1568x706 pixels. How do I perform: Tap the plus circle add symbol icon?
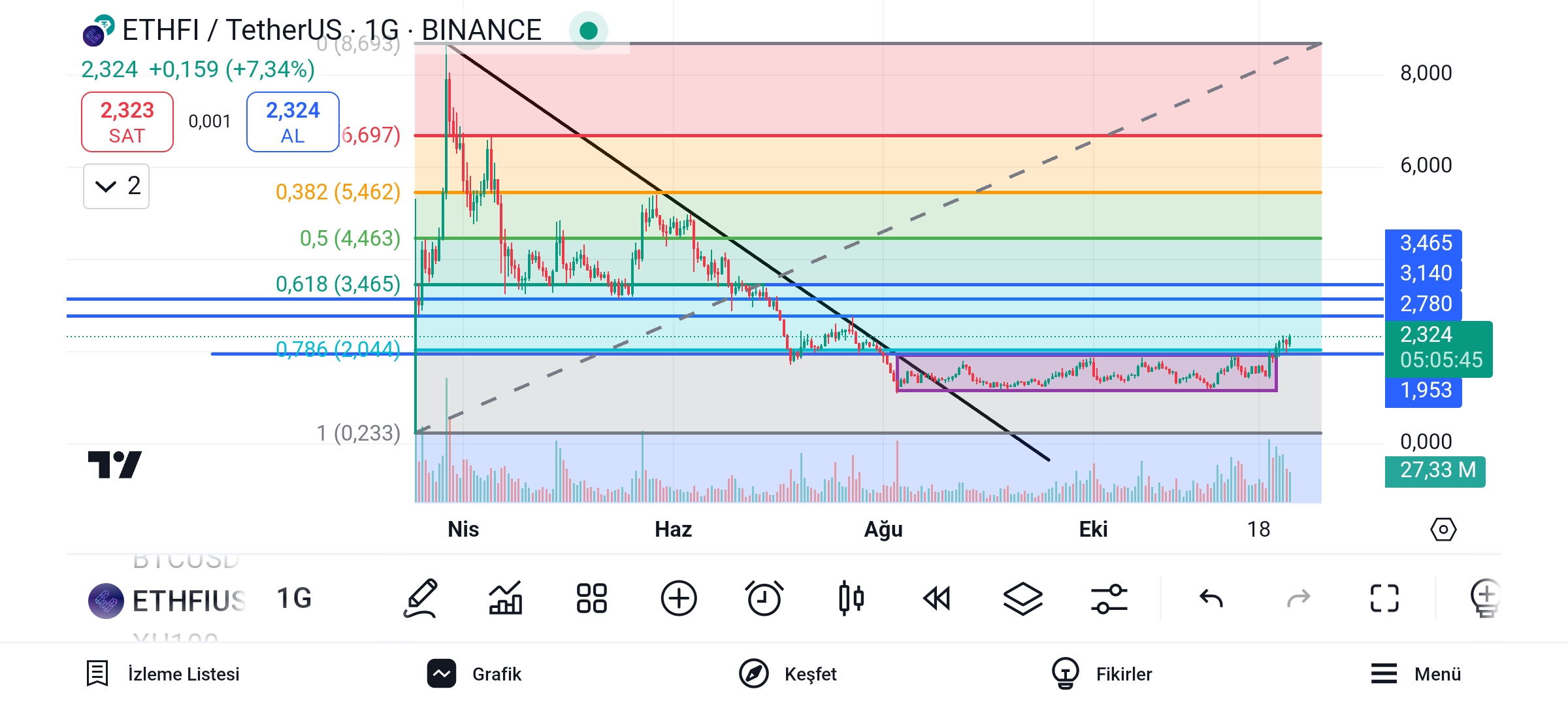click(x=678, y=598)
